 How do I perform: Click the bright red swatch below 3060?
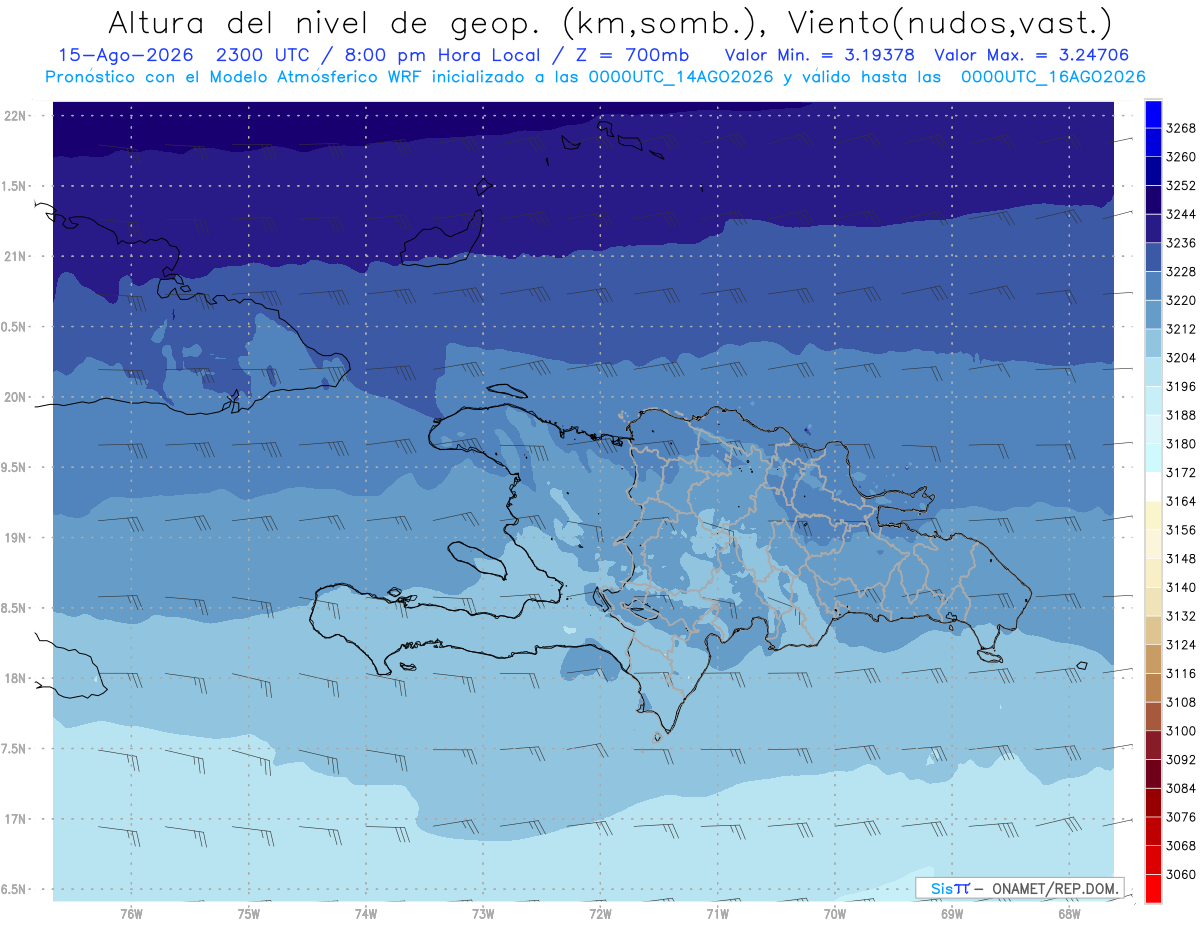[1153, 888]
